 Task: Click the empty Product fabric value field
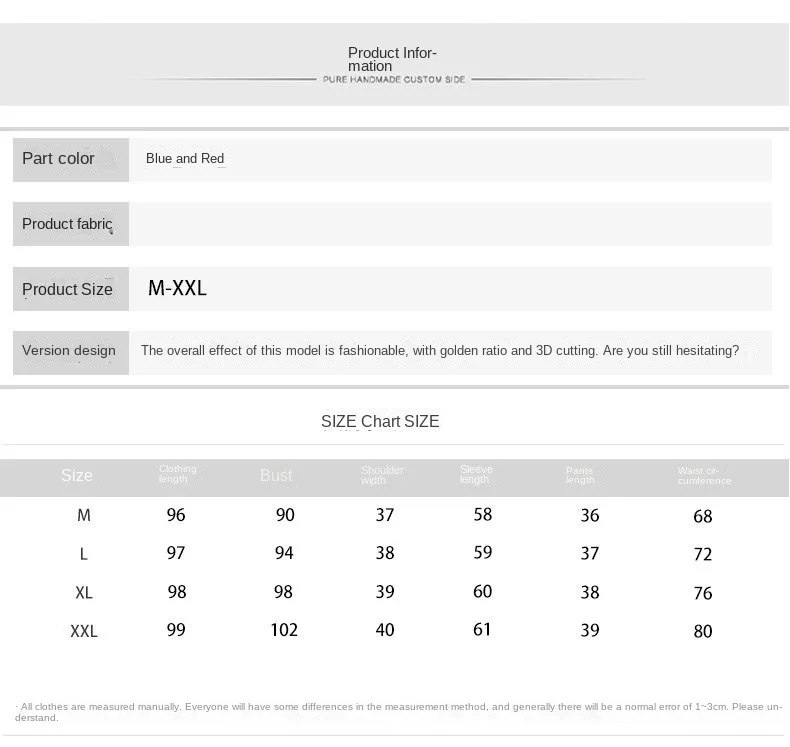click(450, 224)
